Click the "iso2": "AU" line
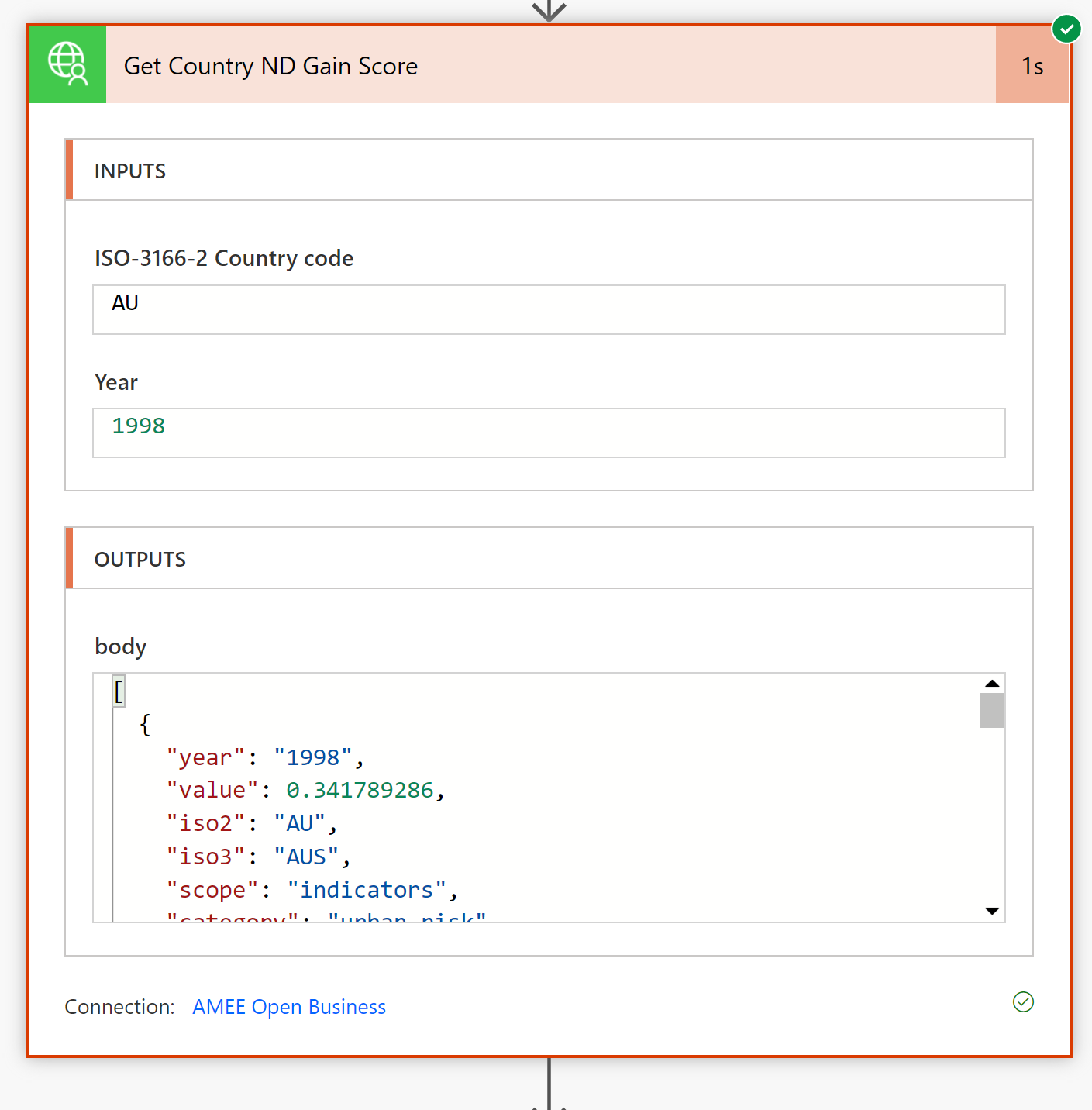The height and width of the screenshot is (1110, 1092). coord(252,823)
